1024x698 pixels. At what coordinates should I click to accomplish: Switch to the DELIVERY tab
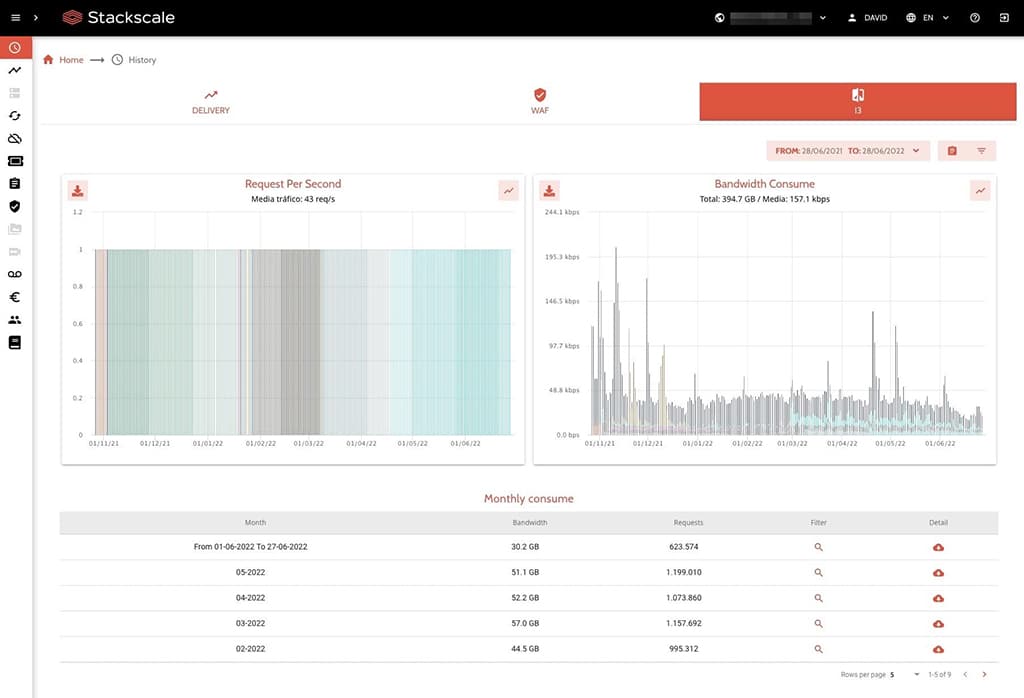coord(211,102)
